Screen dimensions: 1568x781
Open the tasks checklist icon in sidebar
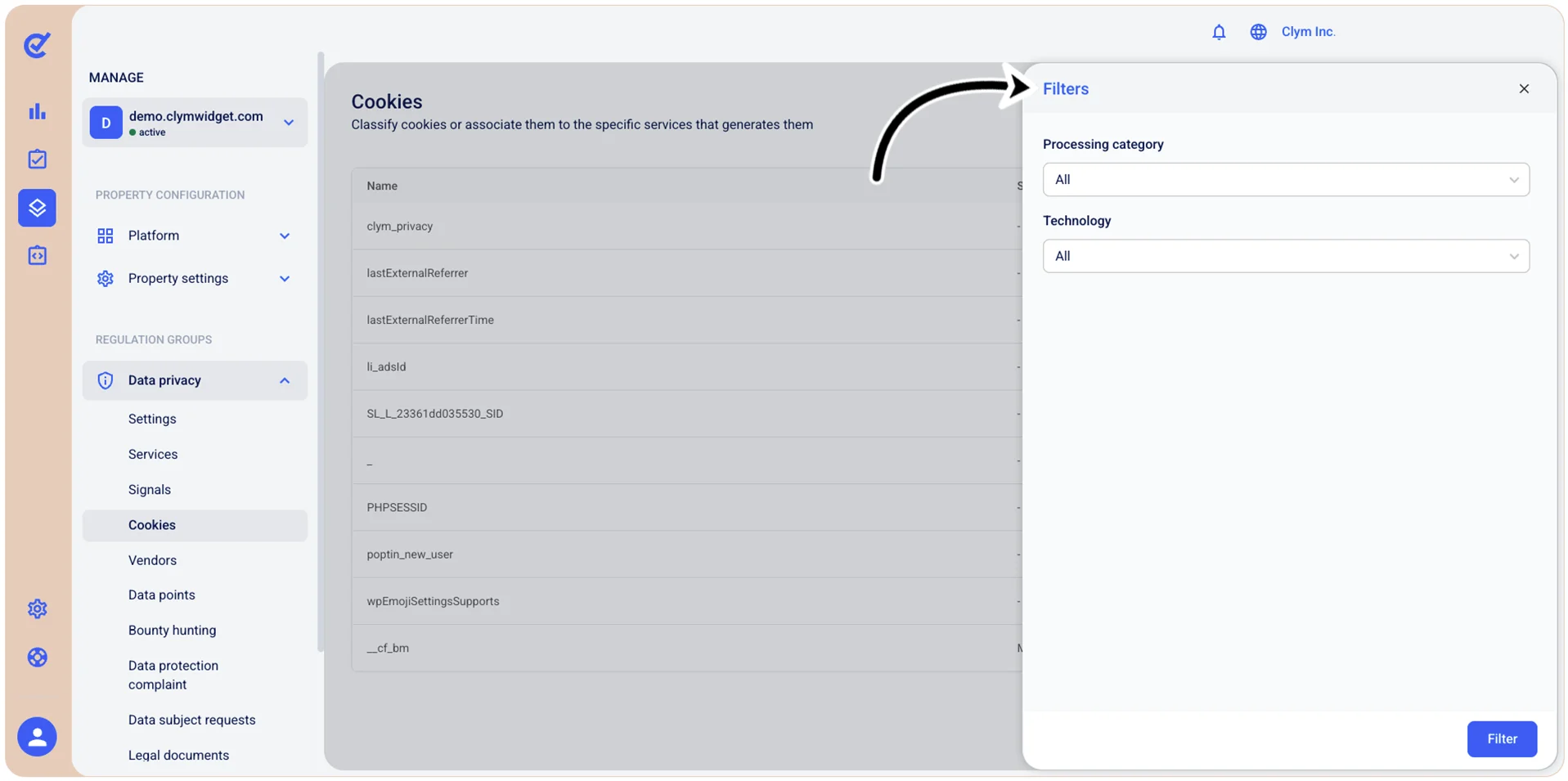[x=37, y=159]
